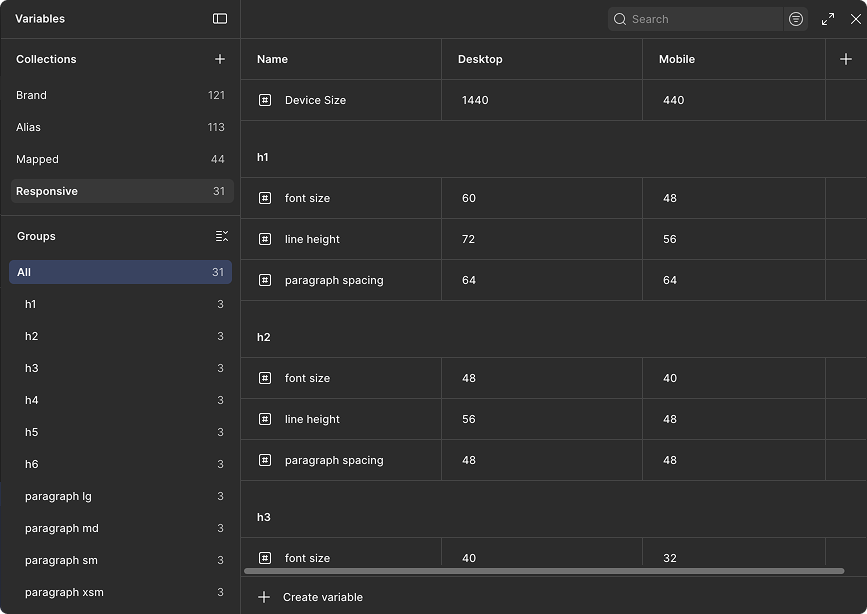
Task: Open the filter options icon beside Search
Action: tap(796, 19)
